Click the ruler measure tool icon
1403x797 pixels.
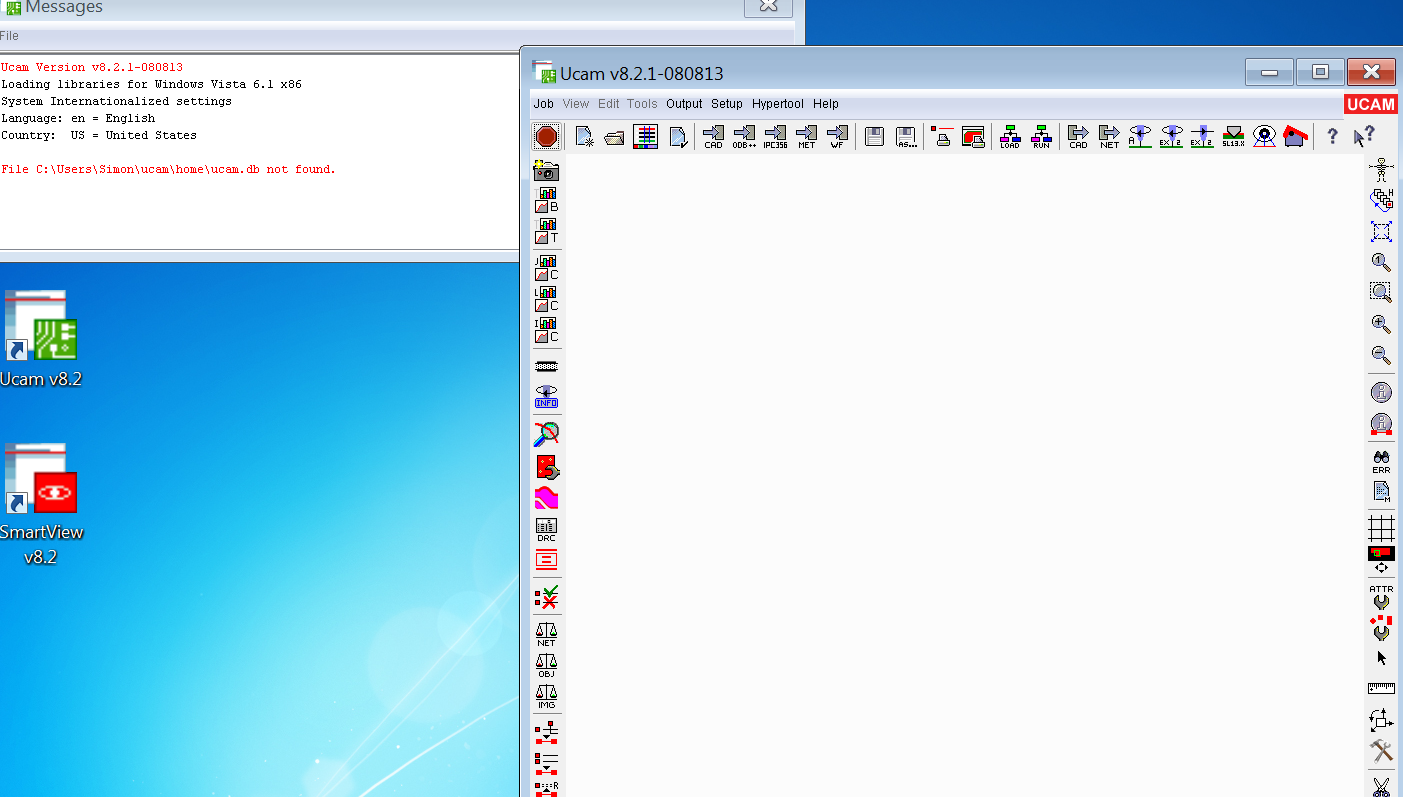[x=1381, y=688]
